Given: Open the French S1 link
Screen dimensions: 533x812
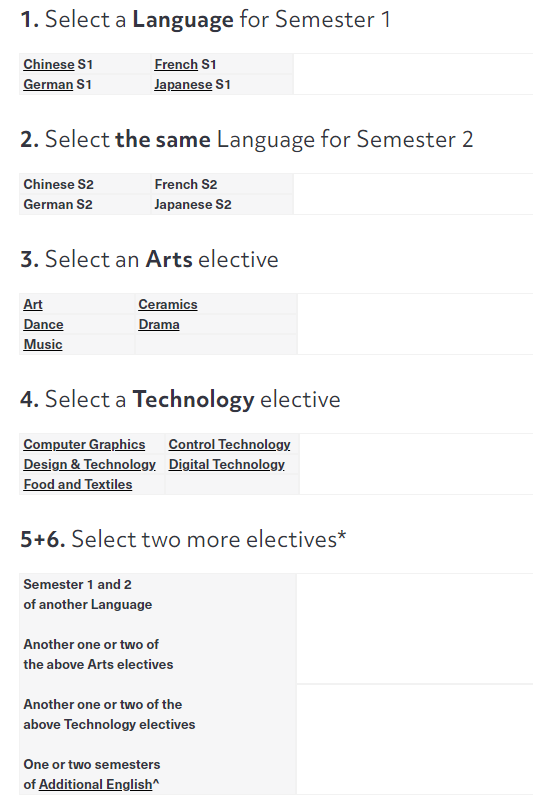Looking at the screenshot, I should pyautogui.click(x=176, y=64).
